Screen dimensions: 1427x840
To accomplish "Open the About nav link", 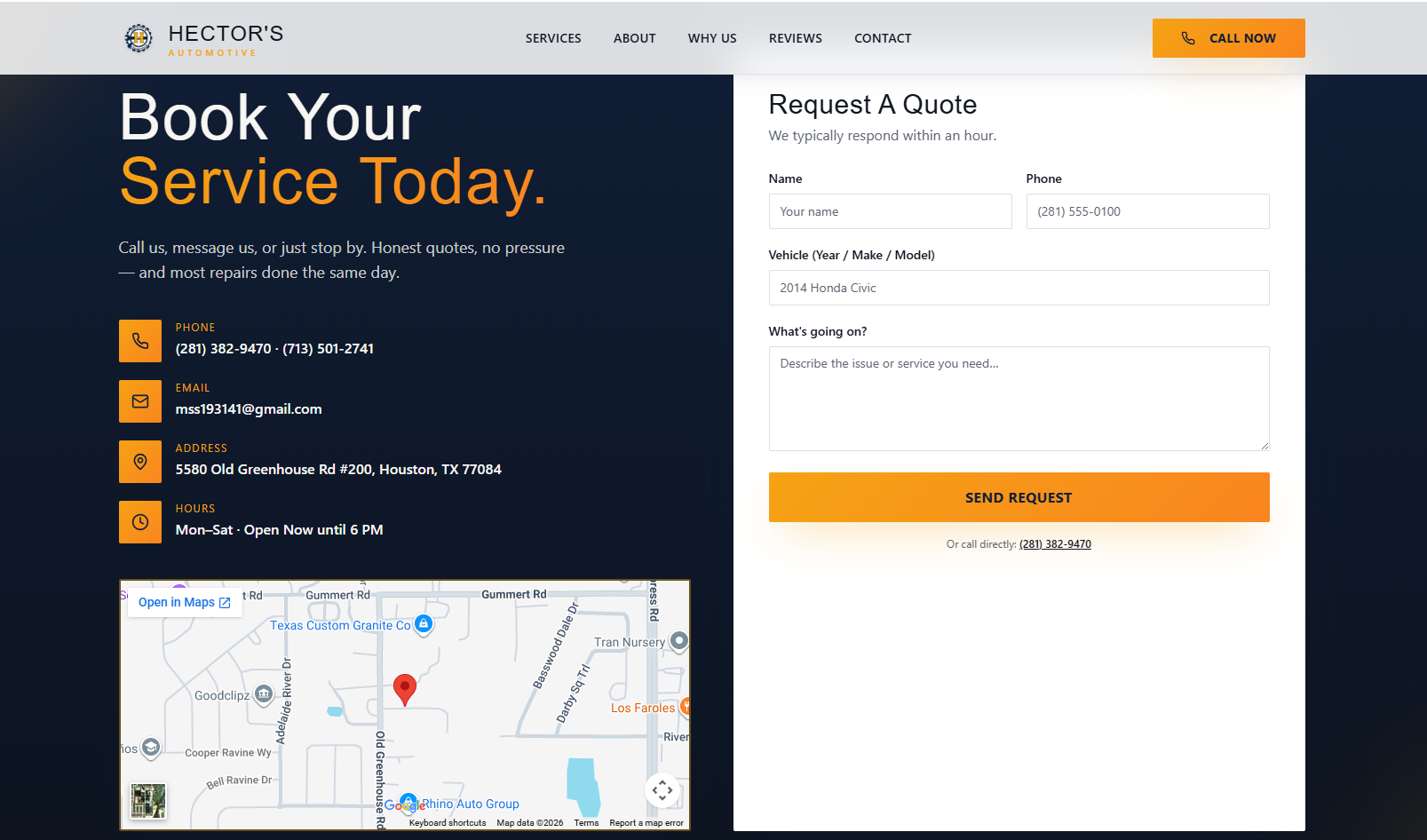I will 635,38.
